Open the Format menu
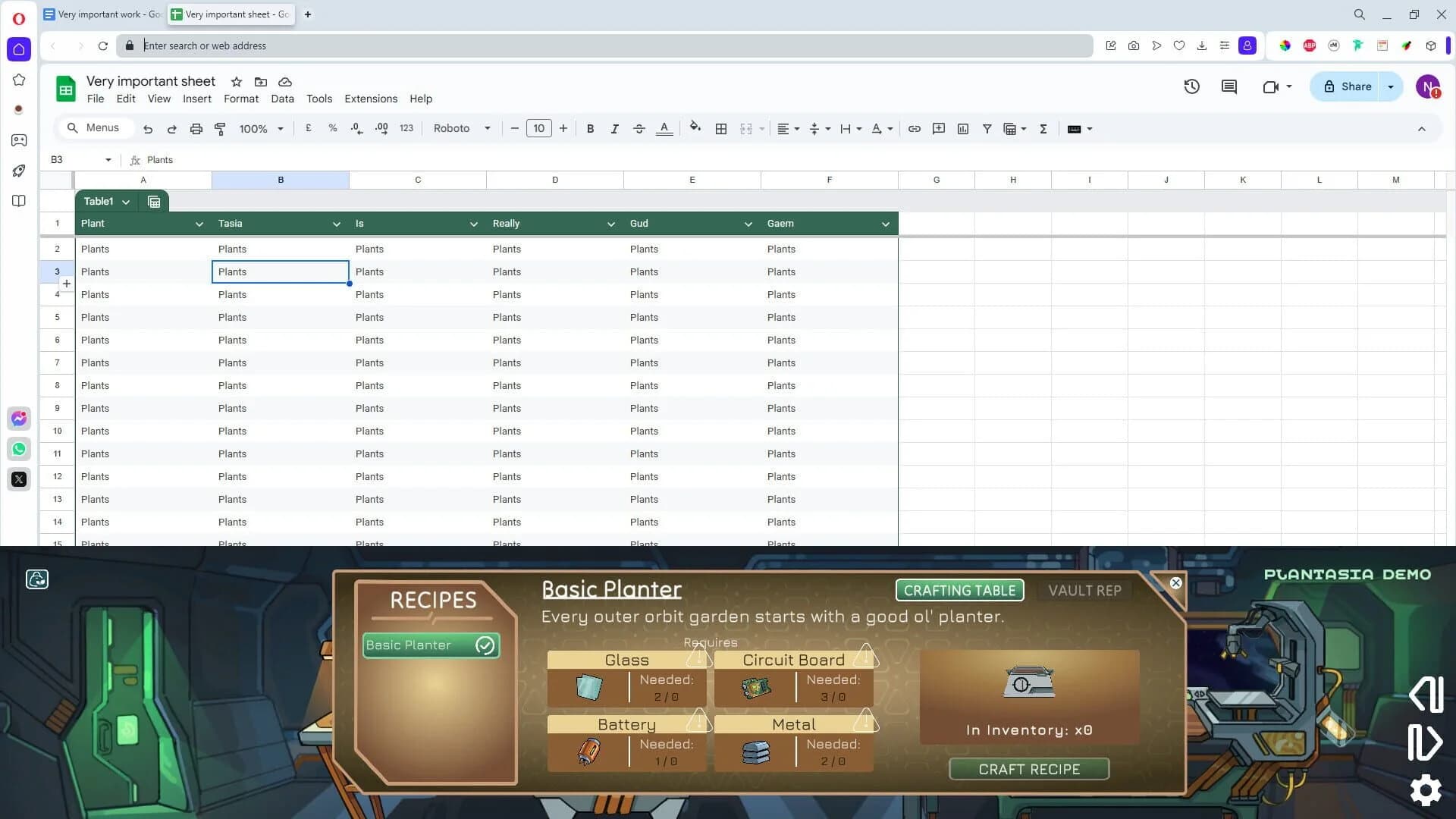Viewport: 1456px width, 819px height. click(x=240, y=99)
